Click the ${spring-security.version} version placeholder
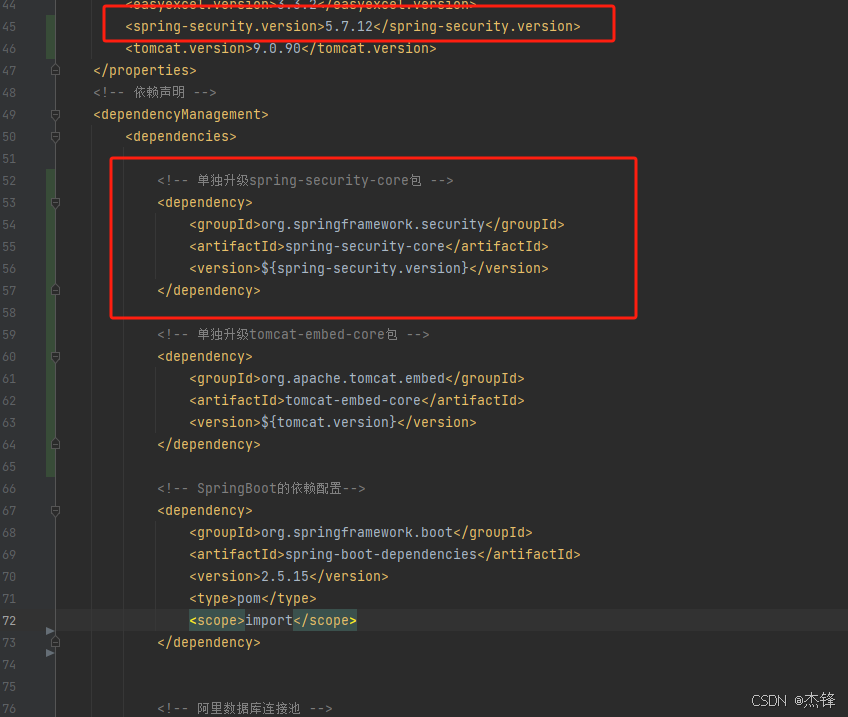The height and width of the screenshot is (717, 848). (365, 269)
